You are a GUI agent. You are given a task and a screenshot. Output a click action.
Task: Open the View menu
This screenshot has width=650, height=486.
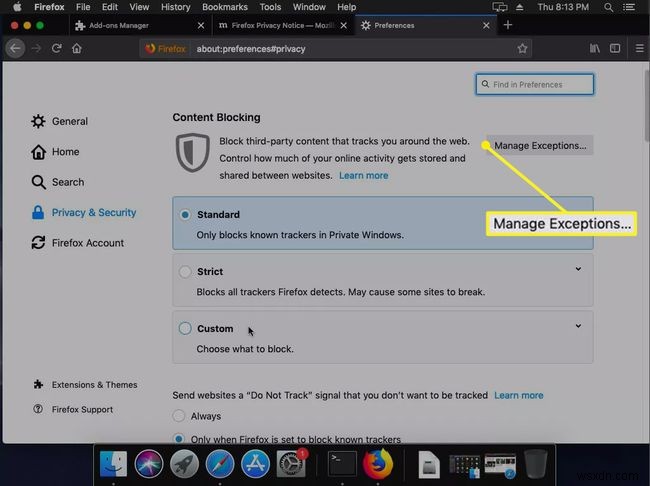(x=139, y=7)
